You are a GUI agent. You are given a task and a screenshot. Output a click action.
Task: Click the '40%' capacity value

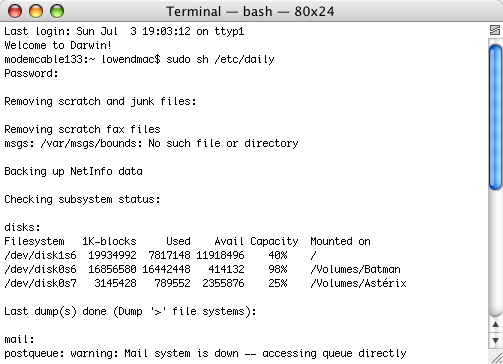pyautogui.click(x=278, y=255)
